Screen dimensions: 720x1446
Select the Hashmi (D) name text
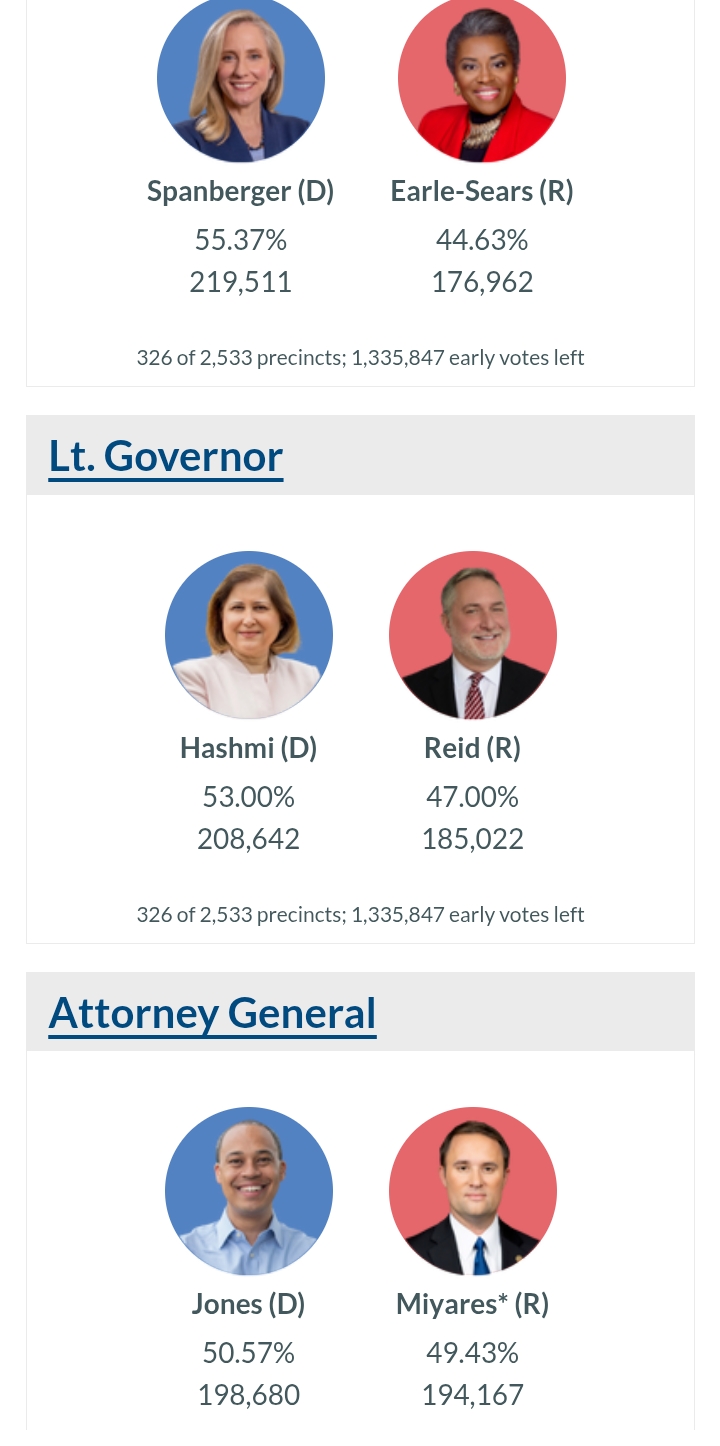tap(249, 748)
